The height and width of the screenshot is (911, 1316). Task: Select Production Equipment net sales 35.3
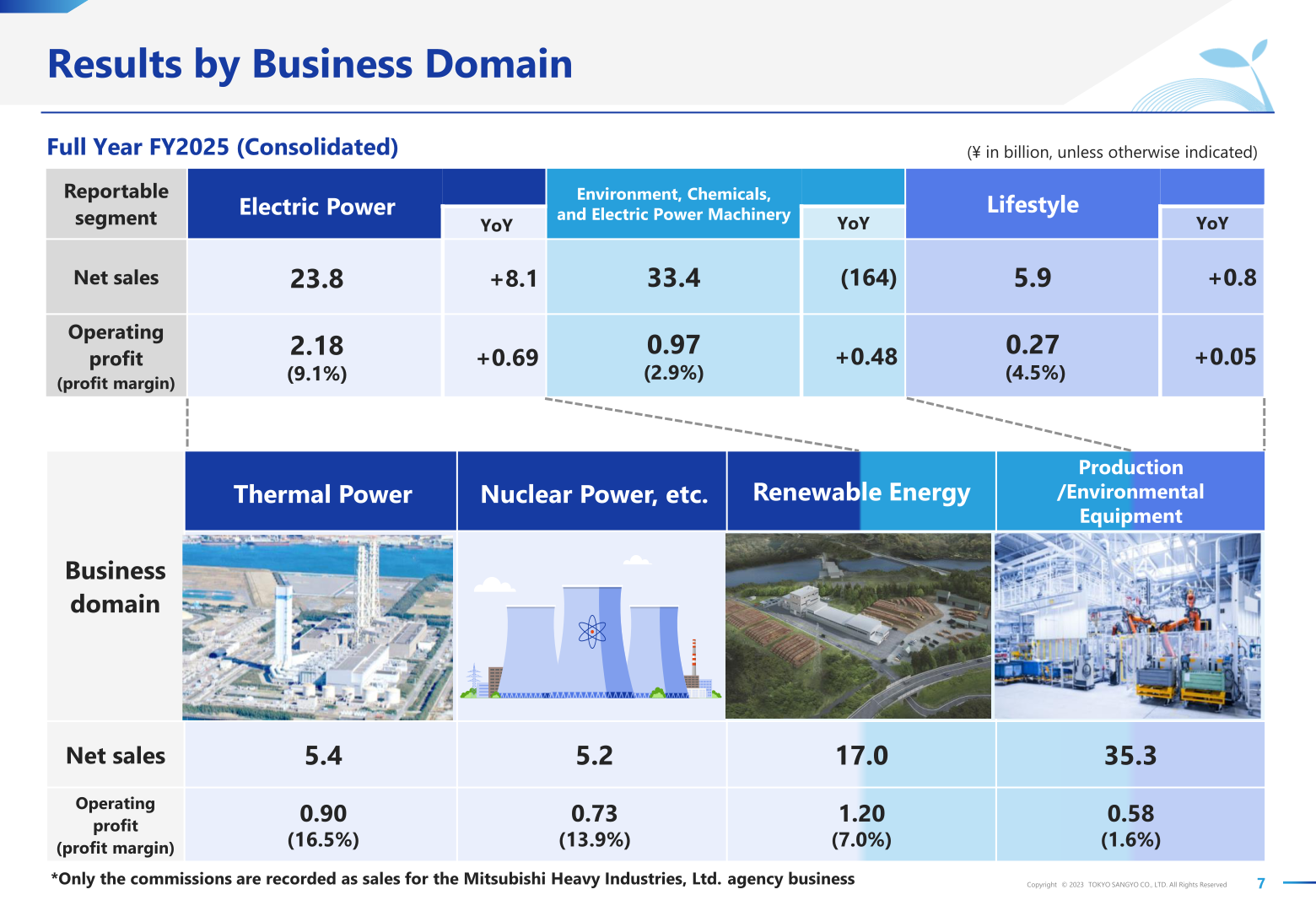(x=1130, y=755)
